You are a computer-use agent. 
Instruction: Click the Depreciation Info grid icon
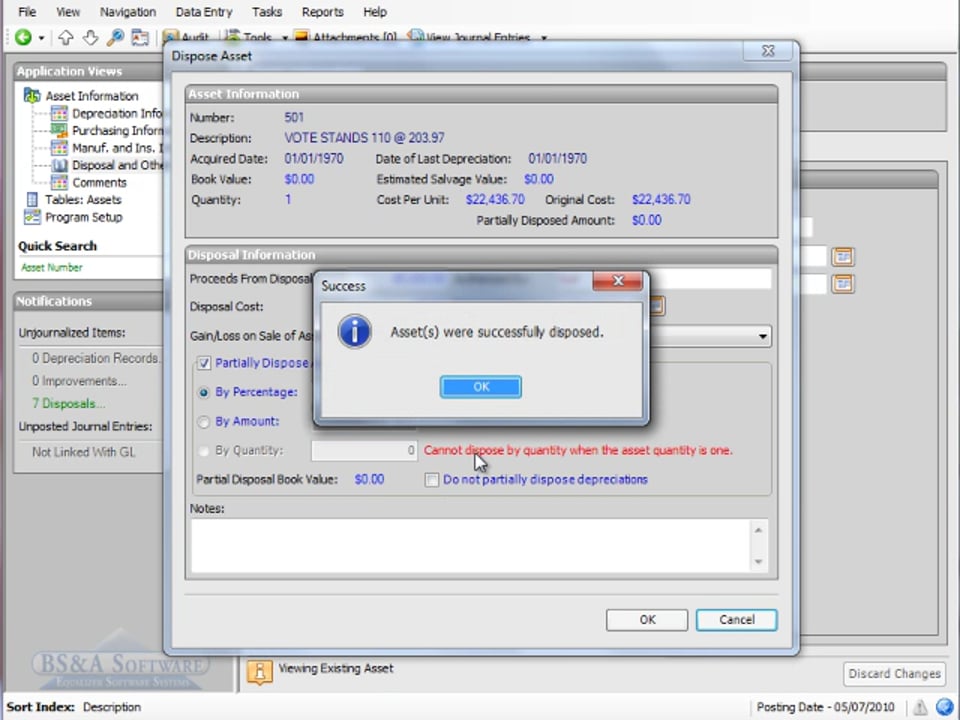[x=59, y=113]
